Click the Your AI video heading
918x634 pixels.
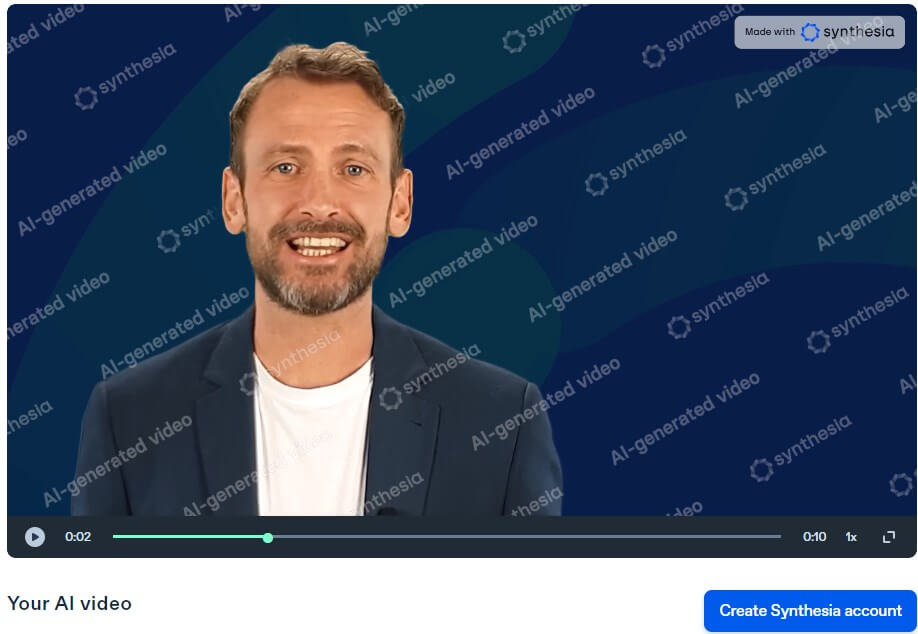[70, 604]
